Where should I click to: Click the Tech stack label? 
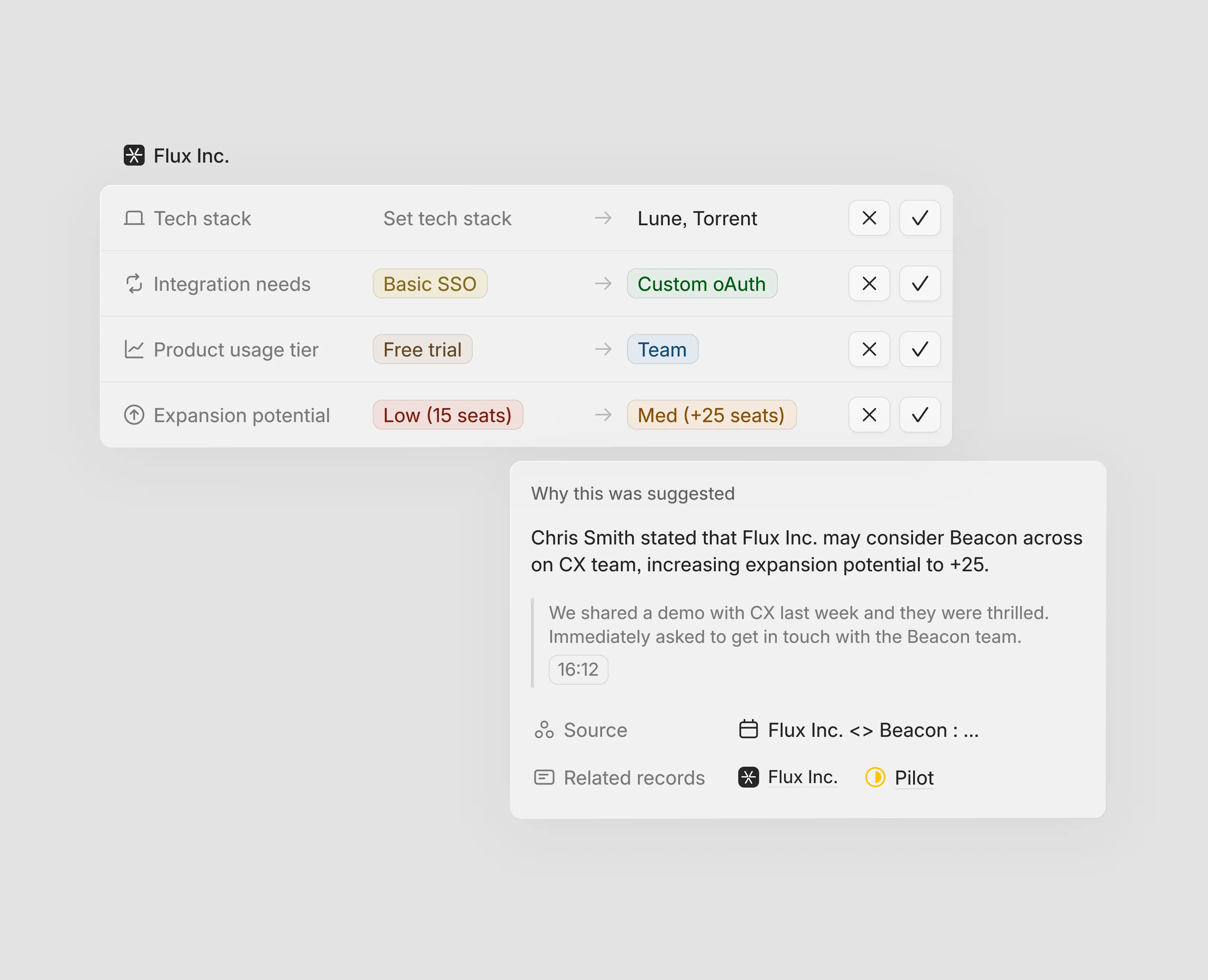point(202,219)
